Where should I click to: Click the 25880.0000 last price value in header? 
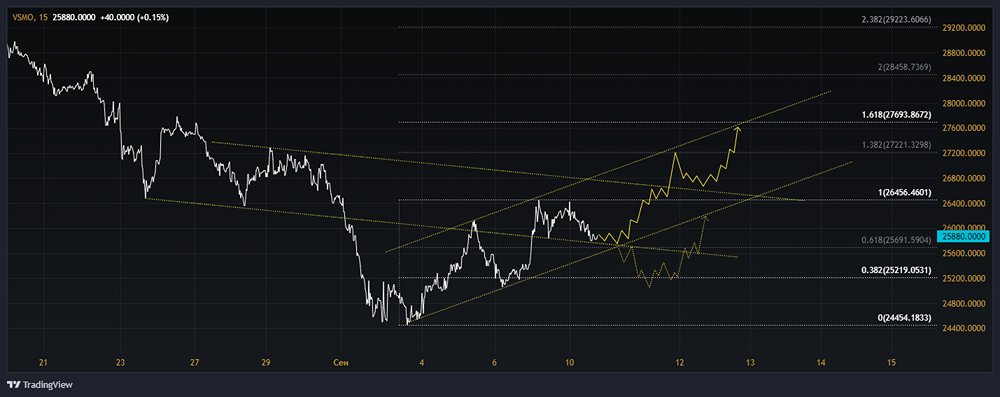click(75, 18)
